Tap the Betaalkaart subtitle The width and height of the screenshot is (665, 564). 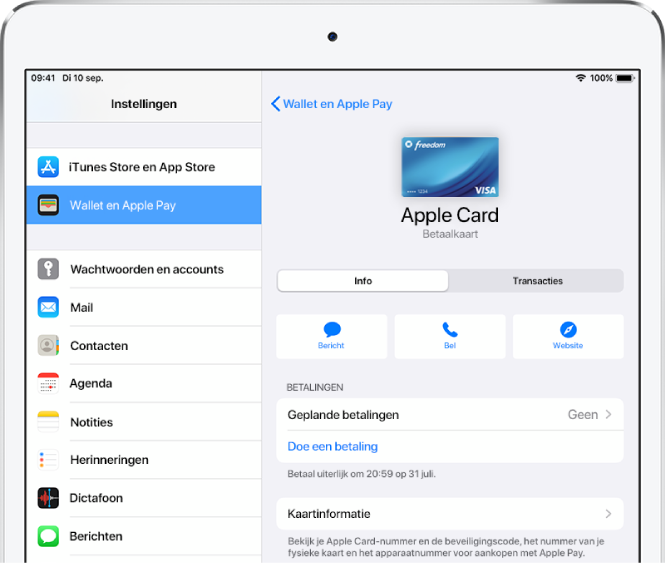point(450,234)
